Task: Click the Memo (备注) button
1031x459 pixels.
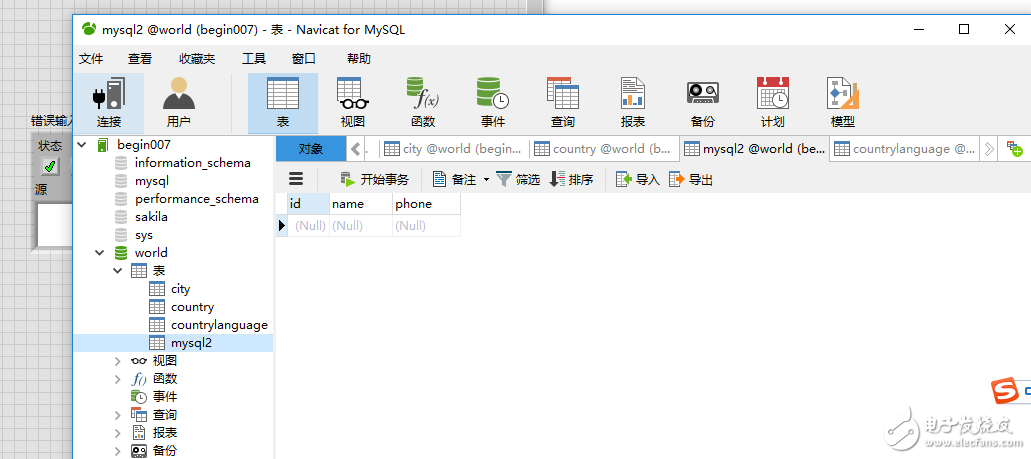Action: click(454, 180)
